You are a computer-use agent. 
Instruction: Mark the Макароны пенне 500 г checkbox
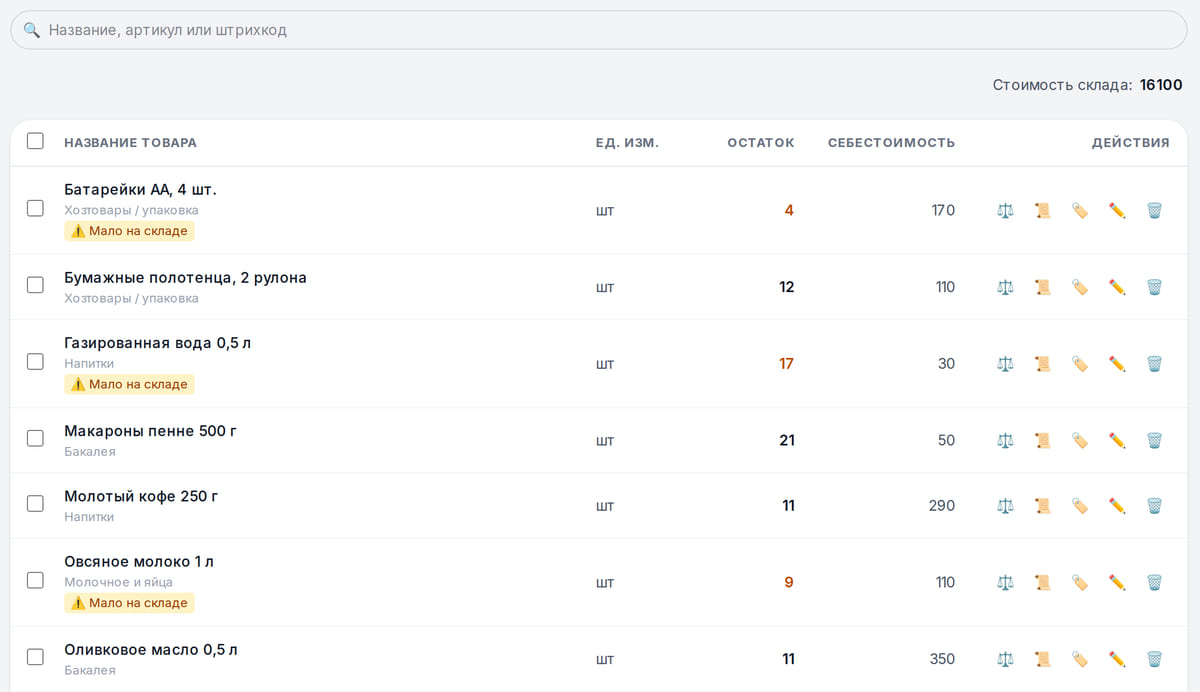click(35, 438)
